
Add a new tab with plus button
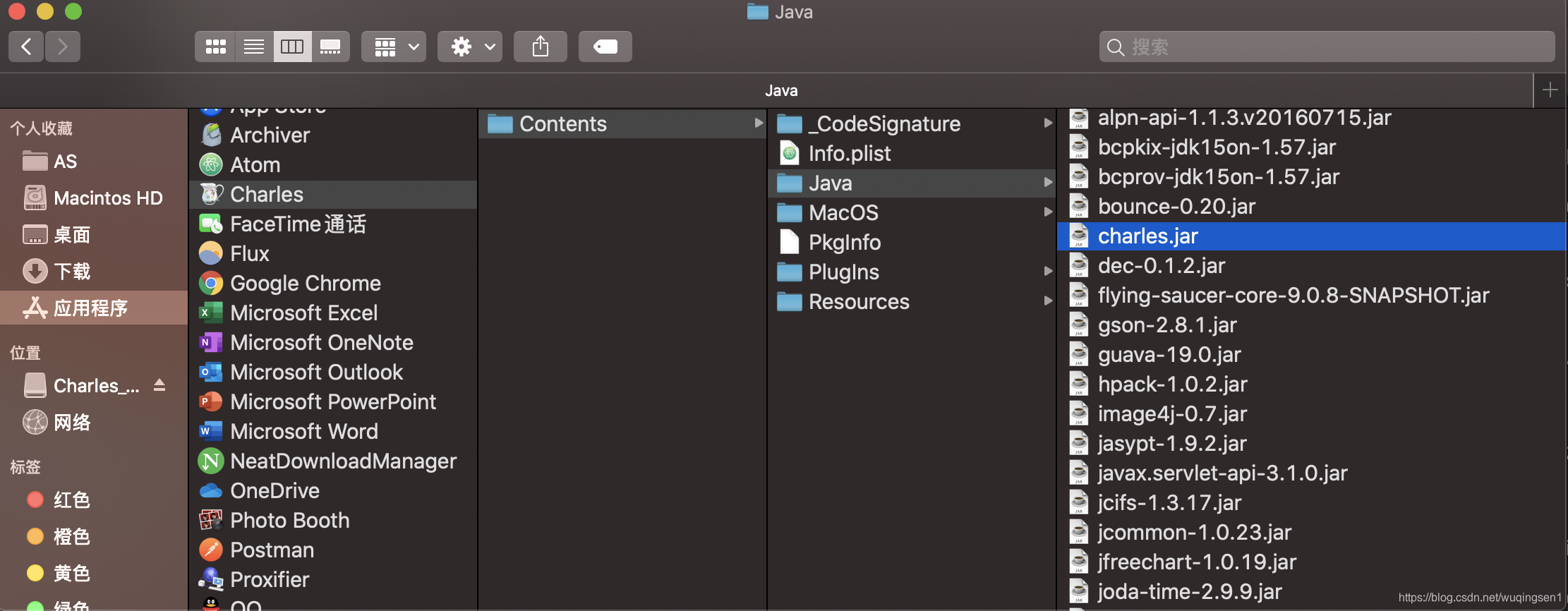(1550, 90)
